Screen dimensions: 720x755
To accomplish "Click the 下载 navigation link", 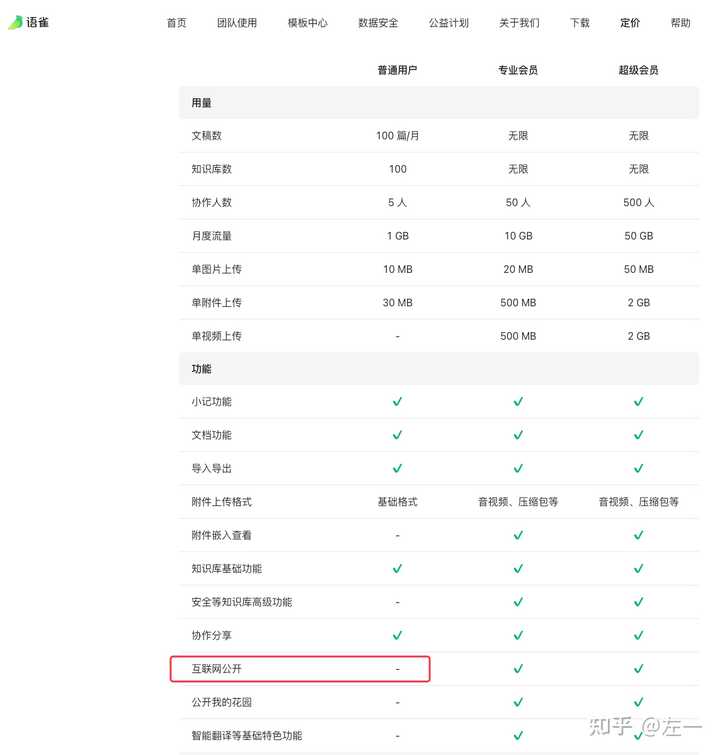I will pyautogui.click(x=580, y=23).
